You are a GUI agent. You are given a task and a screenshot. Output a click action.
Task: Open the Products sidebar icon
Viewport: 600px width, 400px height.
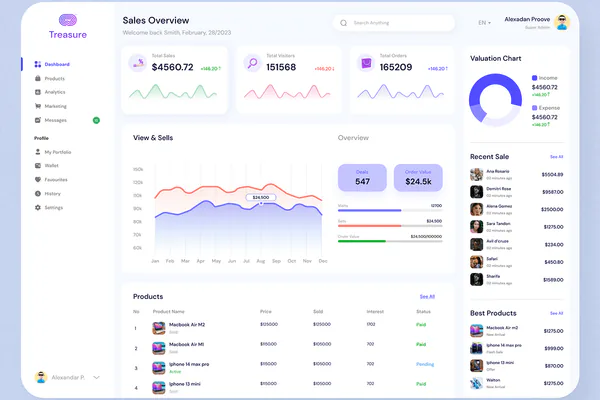tap(38, 78)
